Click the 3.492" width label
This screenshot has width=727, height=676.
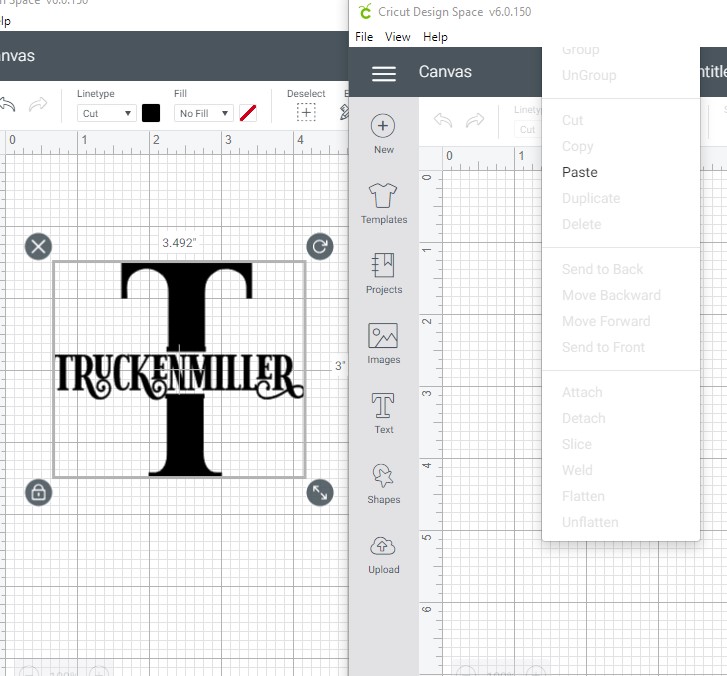pos(179,242)
